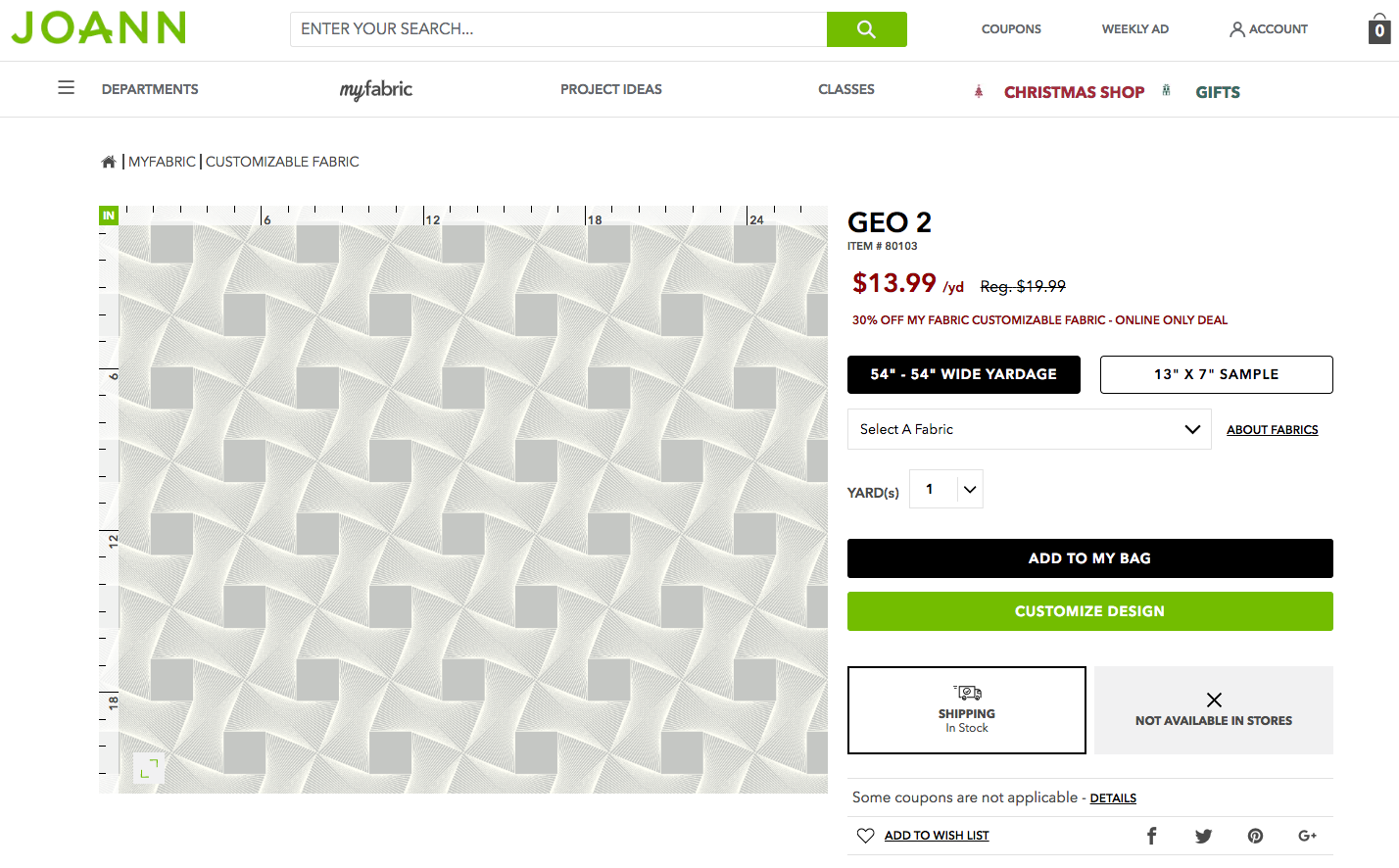Click the home breadcrumb icon
The width and height of the screenshot is (1399, 868).
click(109, 162)
